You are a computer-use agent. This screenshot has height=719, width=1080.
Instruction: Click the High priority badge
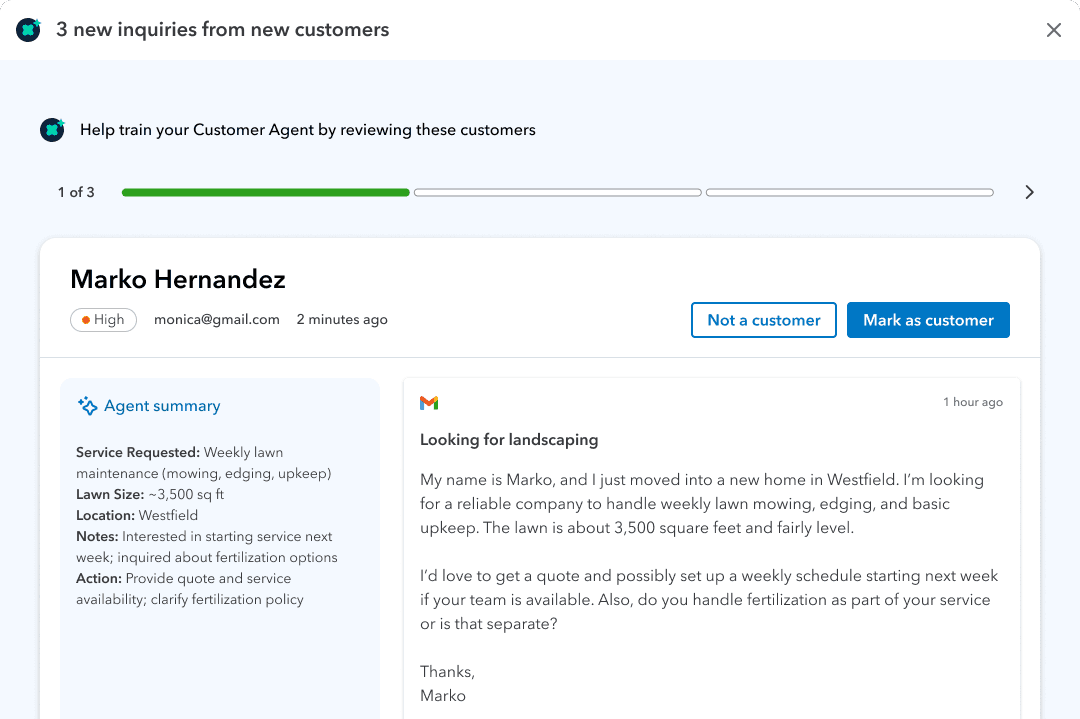(x=103, y=320)
